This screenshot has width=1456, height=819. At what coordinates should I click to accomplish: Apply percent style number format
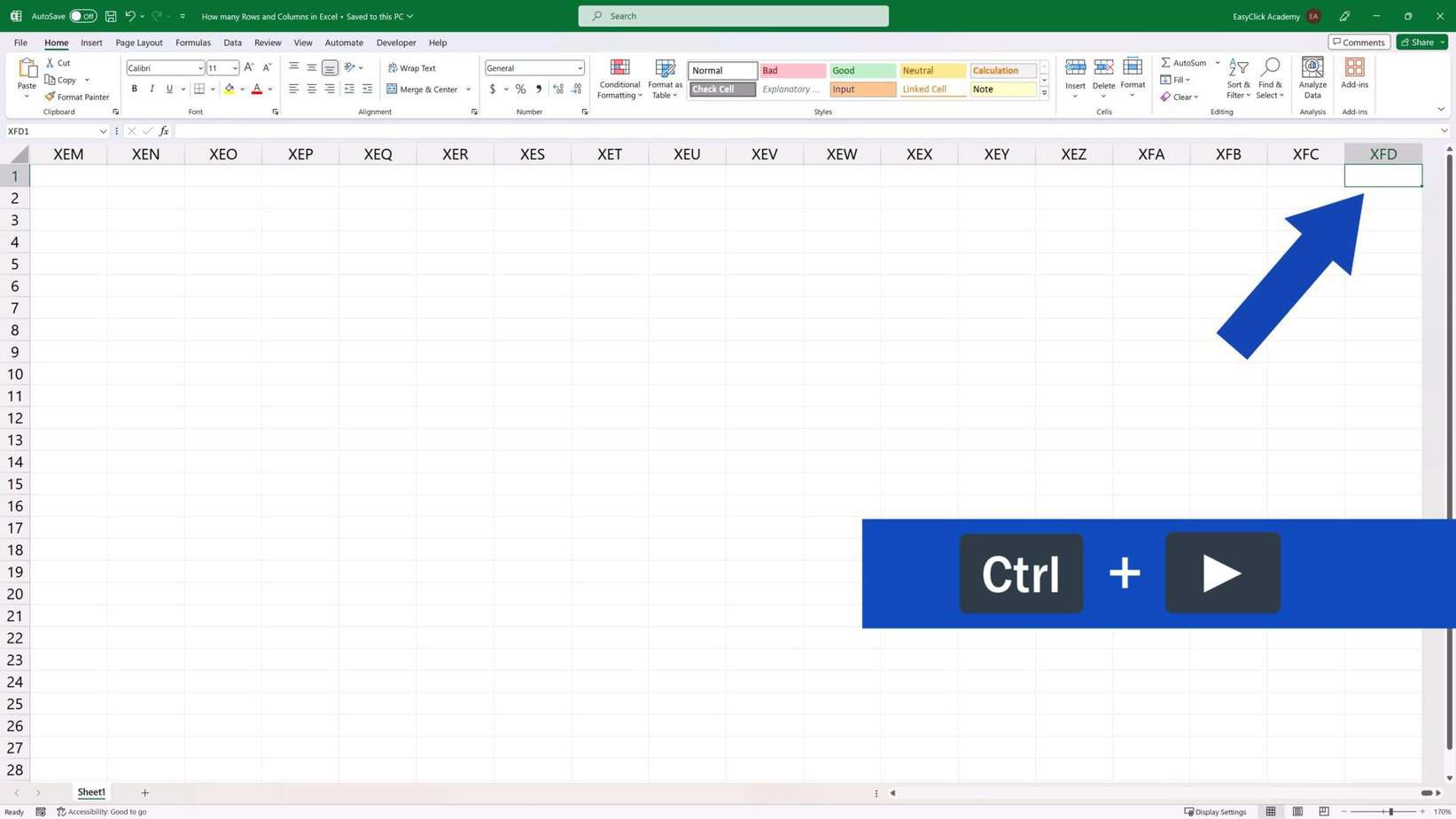[x=520, y=89]
